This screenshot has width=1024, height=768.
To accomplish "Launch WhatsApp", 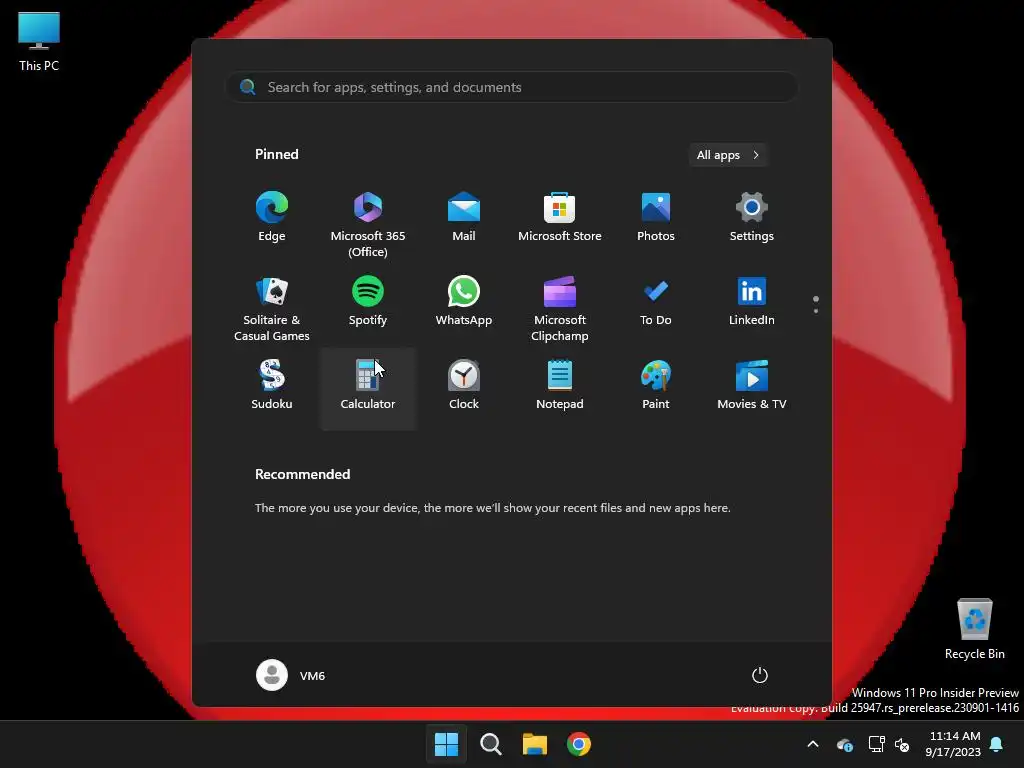I will (x=464, y=301).
